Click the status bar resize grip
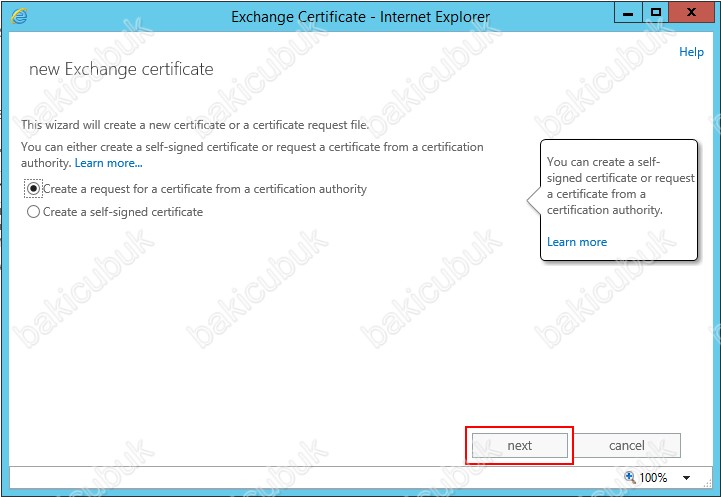Viewport: 721px width, 497px height. point(707,483)
